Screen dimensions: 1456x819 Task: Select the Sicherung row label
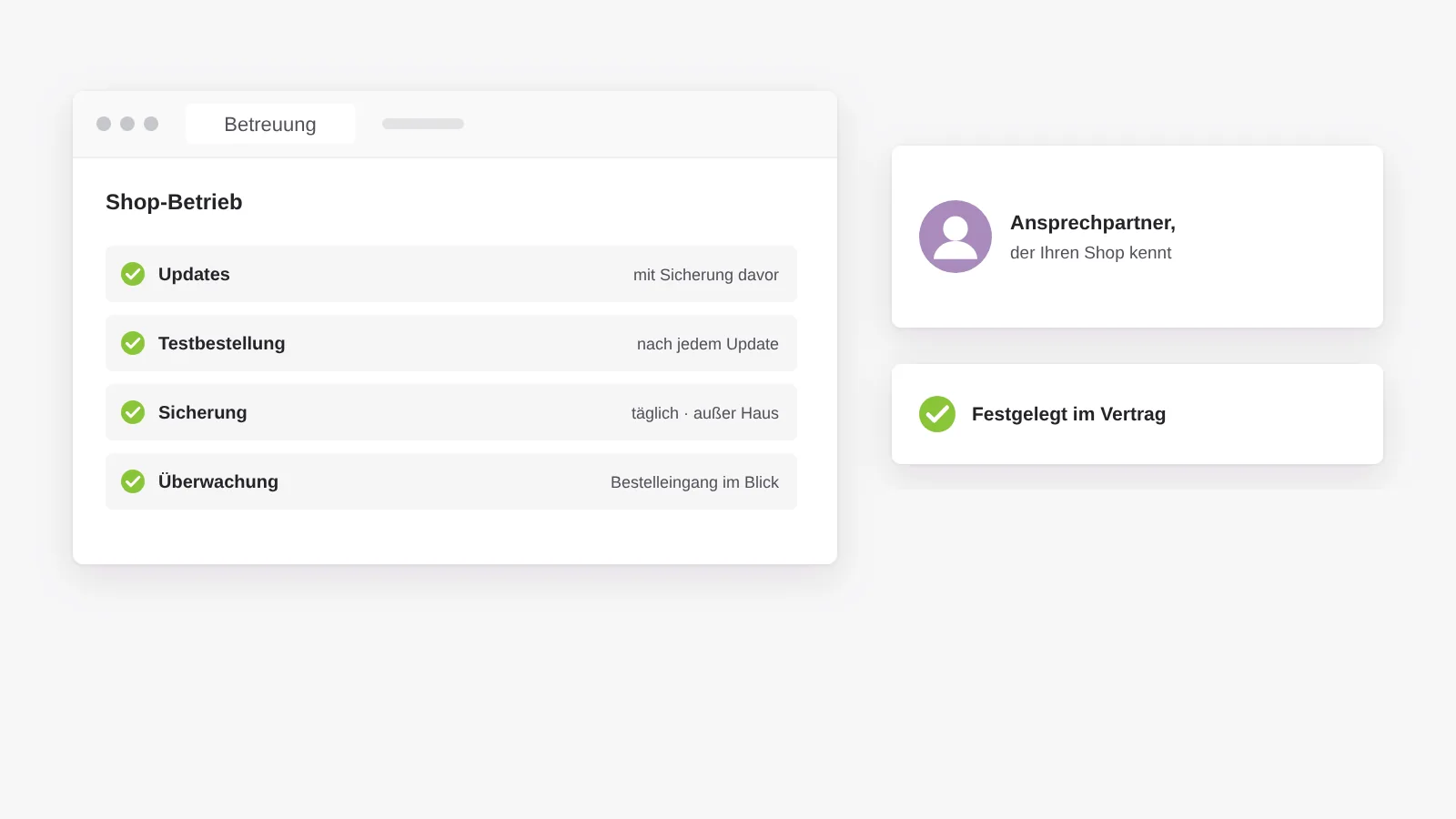[203, 412]
